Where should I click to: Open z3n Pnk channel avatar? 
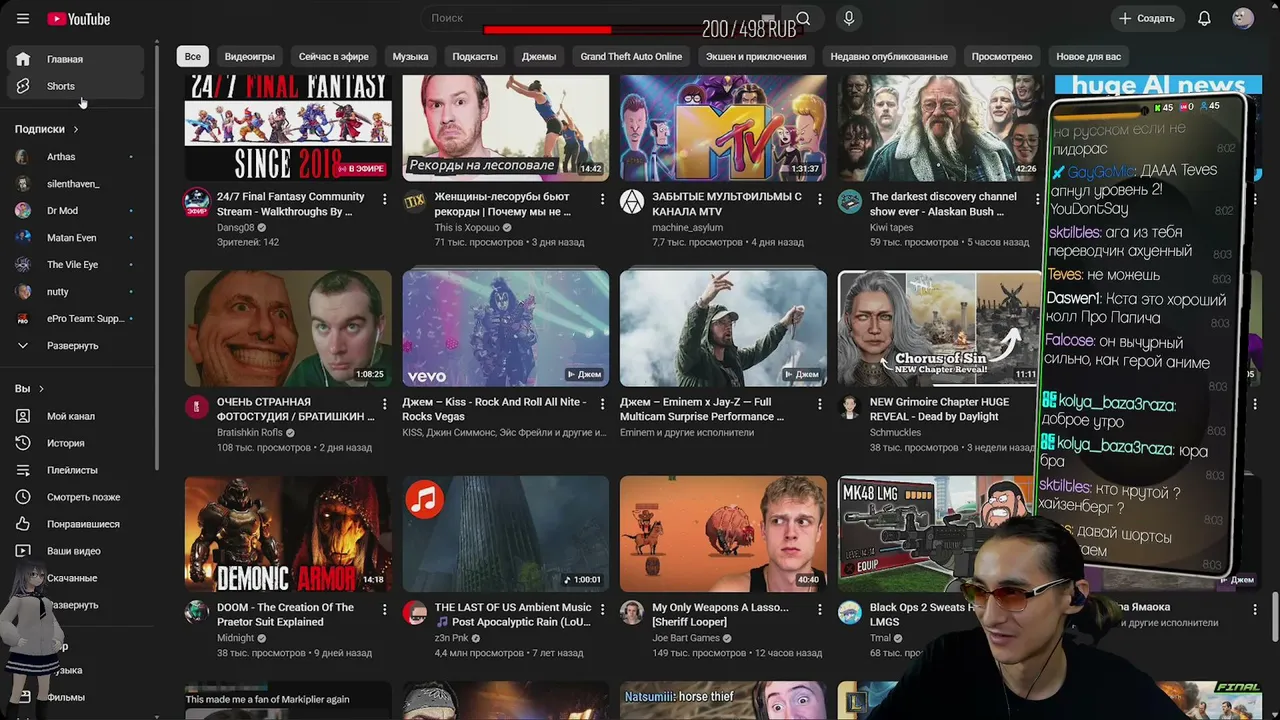(414, 612)
